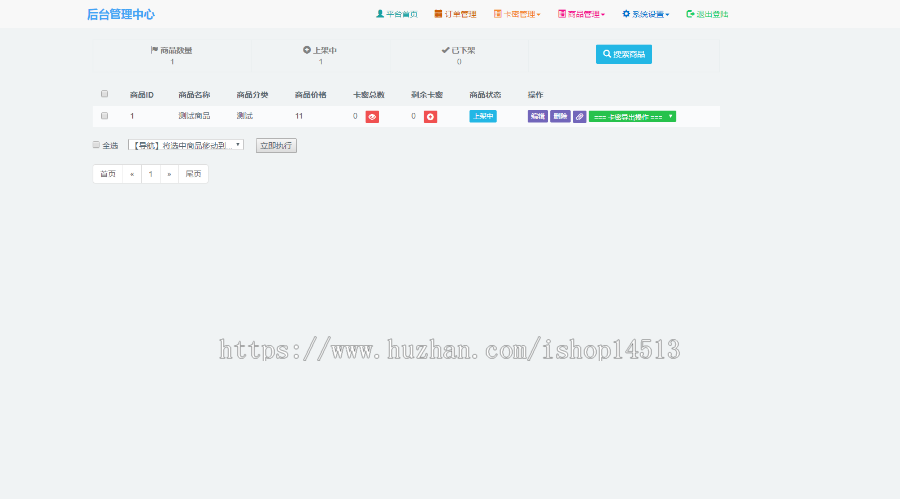
Task: Click the purple paperclip link icon
Action: point(580,117)
